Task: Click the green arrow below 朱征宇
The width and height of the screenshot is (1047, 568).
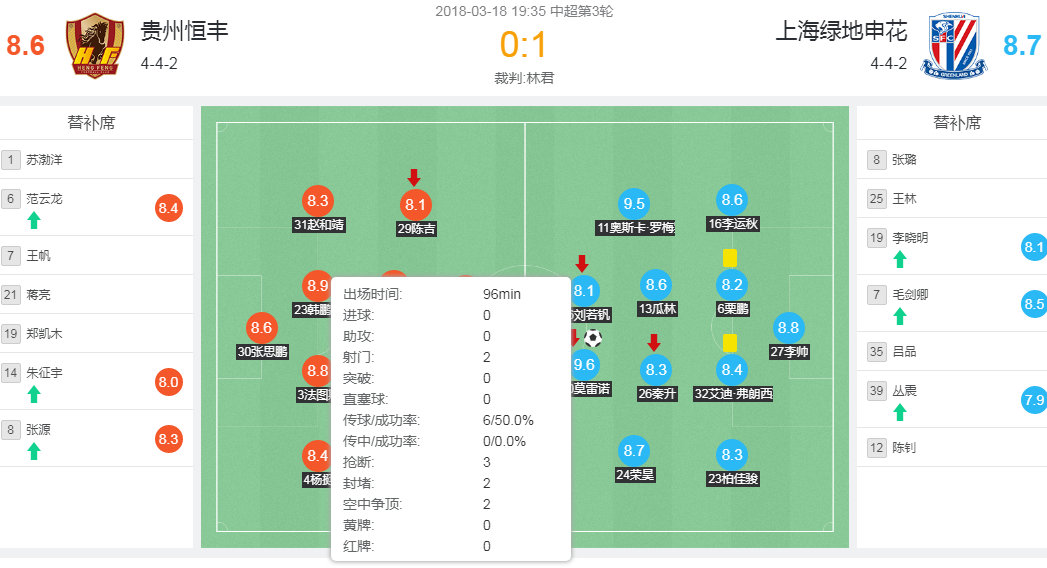Action: click(34, 394)
